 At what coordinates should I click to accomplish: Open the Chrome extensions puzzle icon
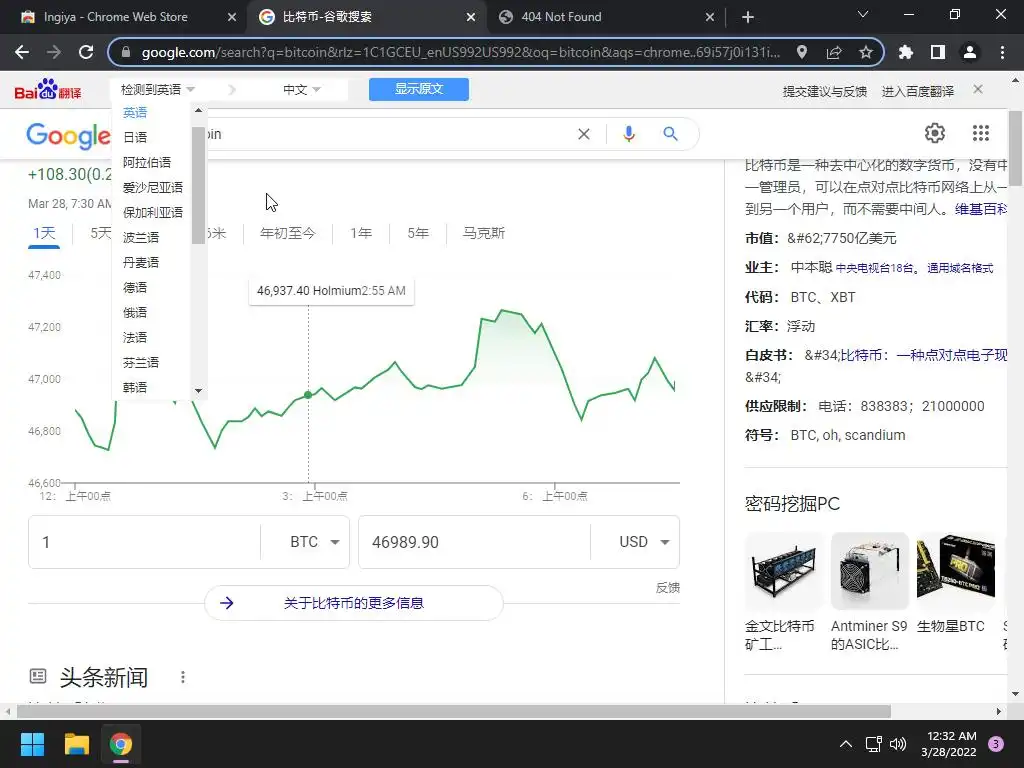pyautogui.click(x=906, y=52)
